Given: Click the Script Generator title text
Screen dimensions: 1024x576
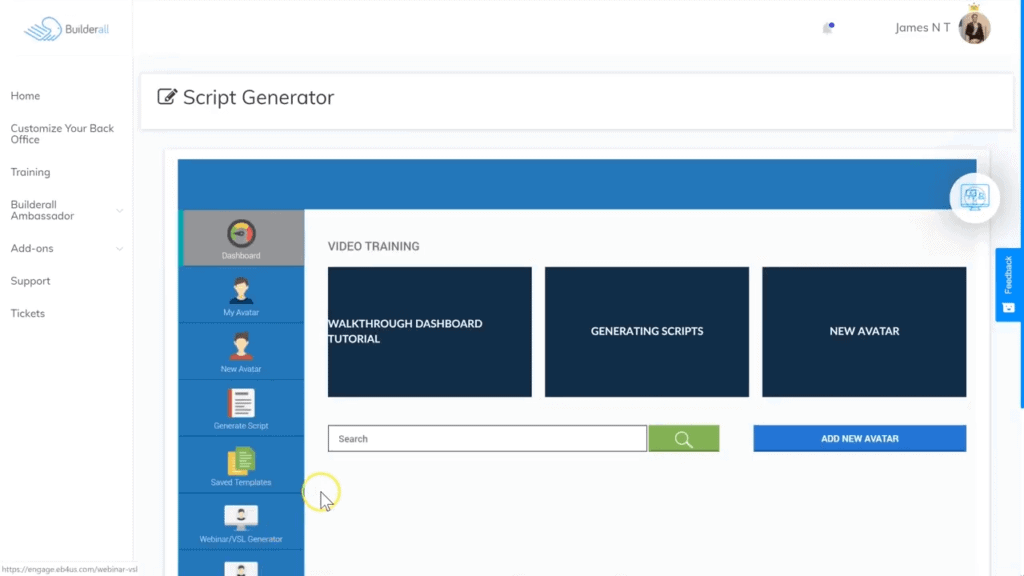Looking at the screenshot, I should 258,97.
